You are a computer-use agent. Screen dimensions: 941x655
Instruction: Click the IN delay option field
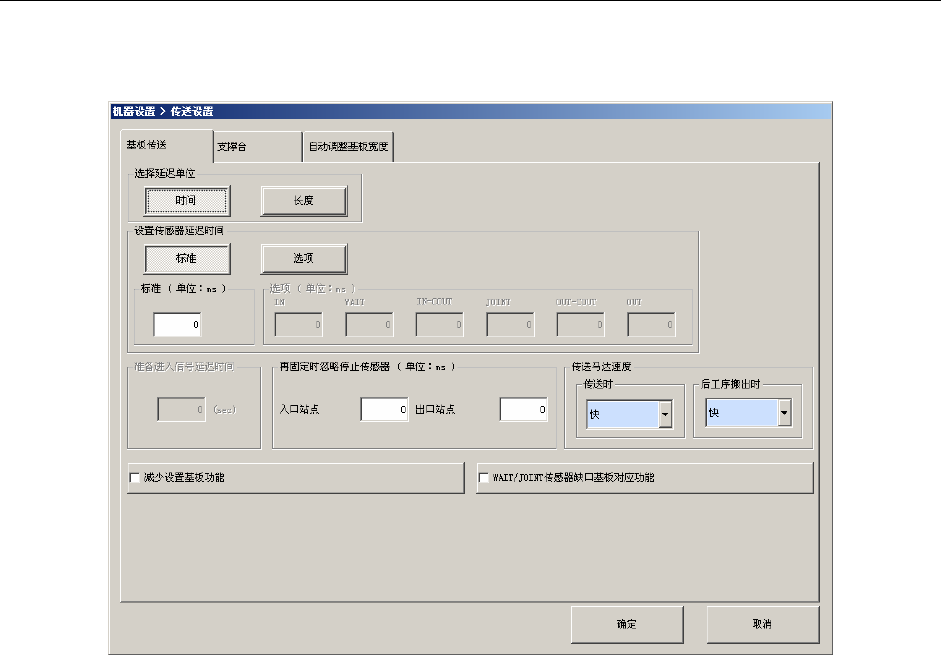coord(298,324)
